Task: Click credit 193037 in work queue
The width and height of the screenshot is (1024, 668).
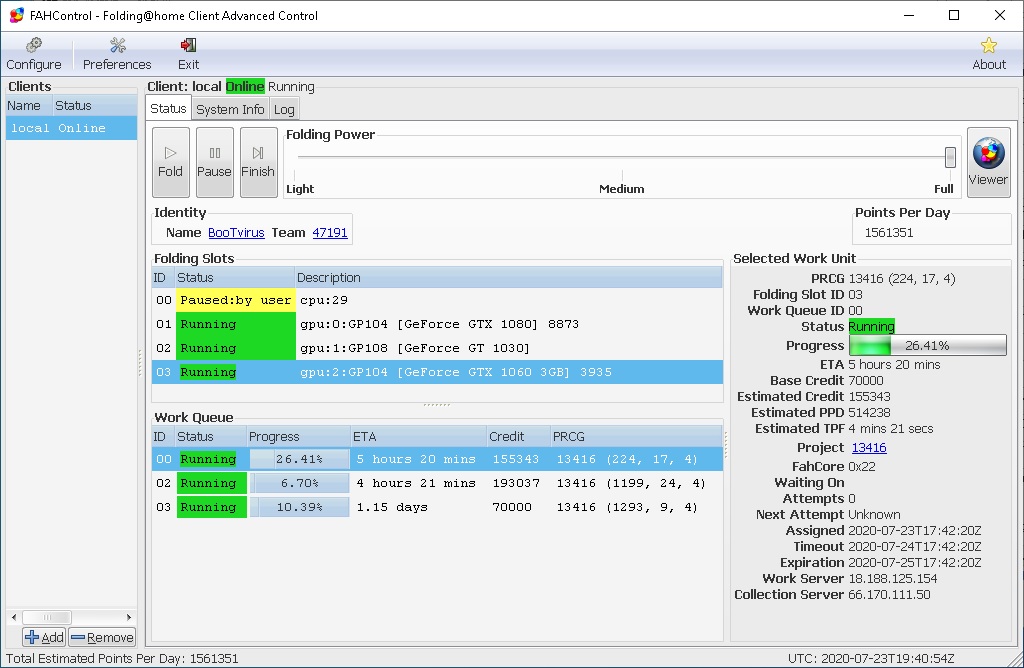Action: point(516,483)
